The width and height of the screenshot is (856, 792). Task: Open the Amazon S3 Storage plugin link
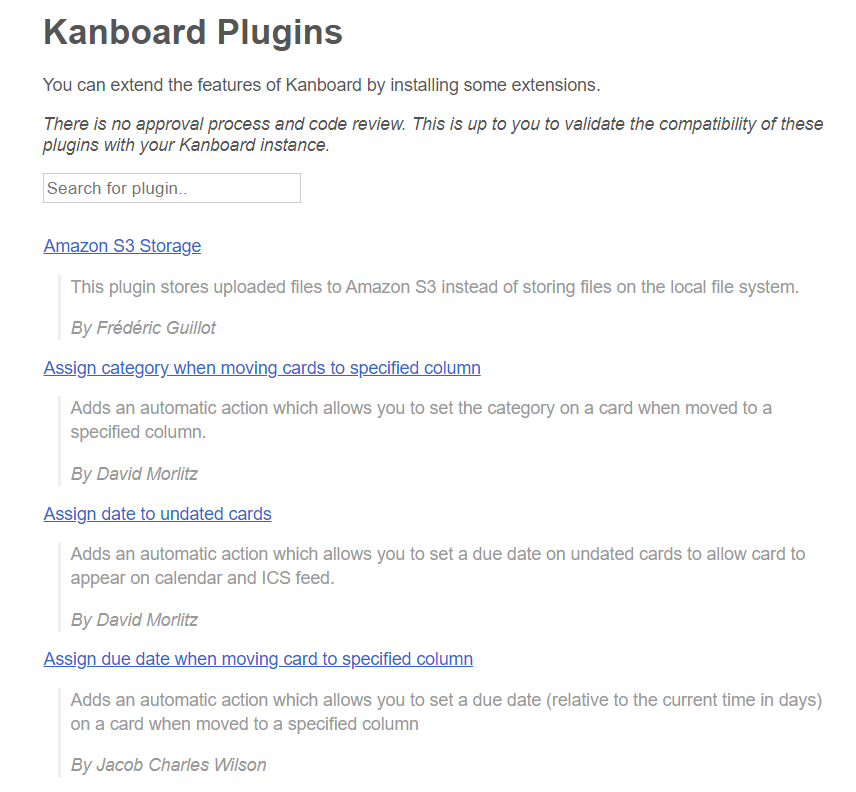point(122,246)
